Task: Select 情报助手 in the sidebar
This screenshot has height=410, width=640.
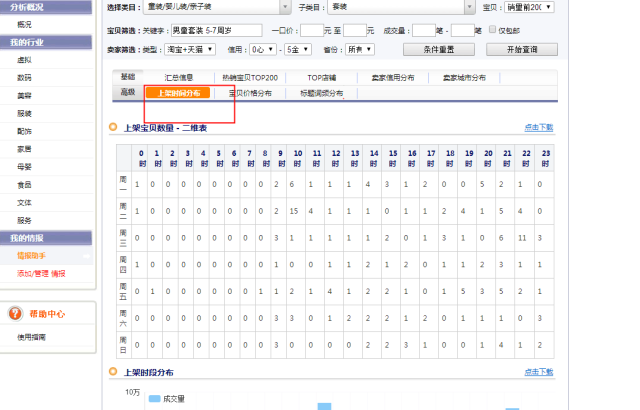Action: coord(31,256)
